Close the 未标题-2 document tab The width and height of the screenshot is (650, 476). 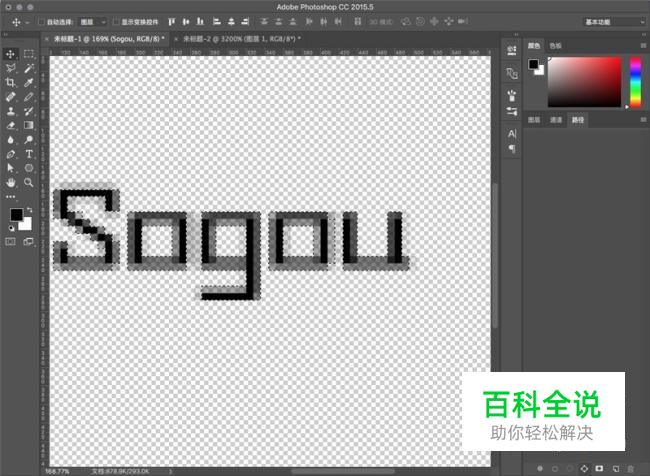(x=176, y=39)
